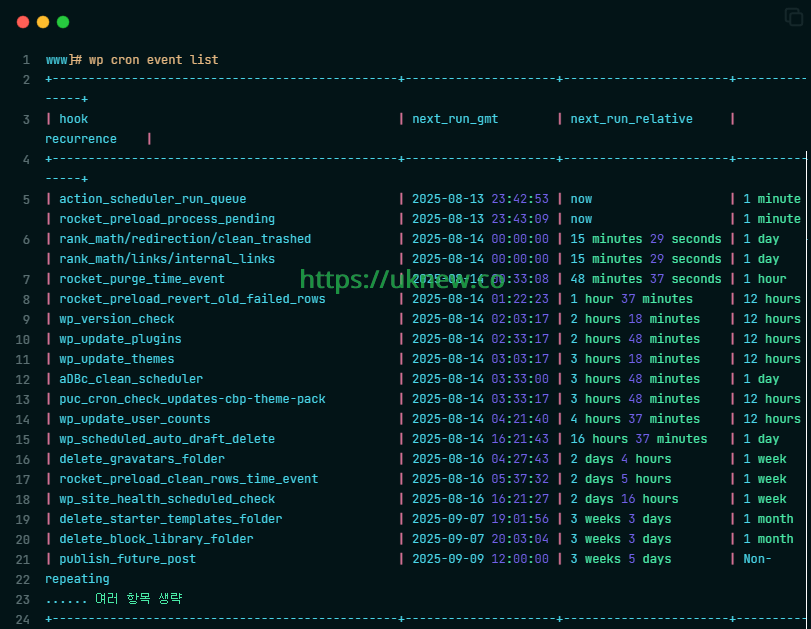Click the 'next_run_gmt' column header
Viewport: 811px width, 629px height.
click(455, 118)
